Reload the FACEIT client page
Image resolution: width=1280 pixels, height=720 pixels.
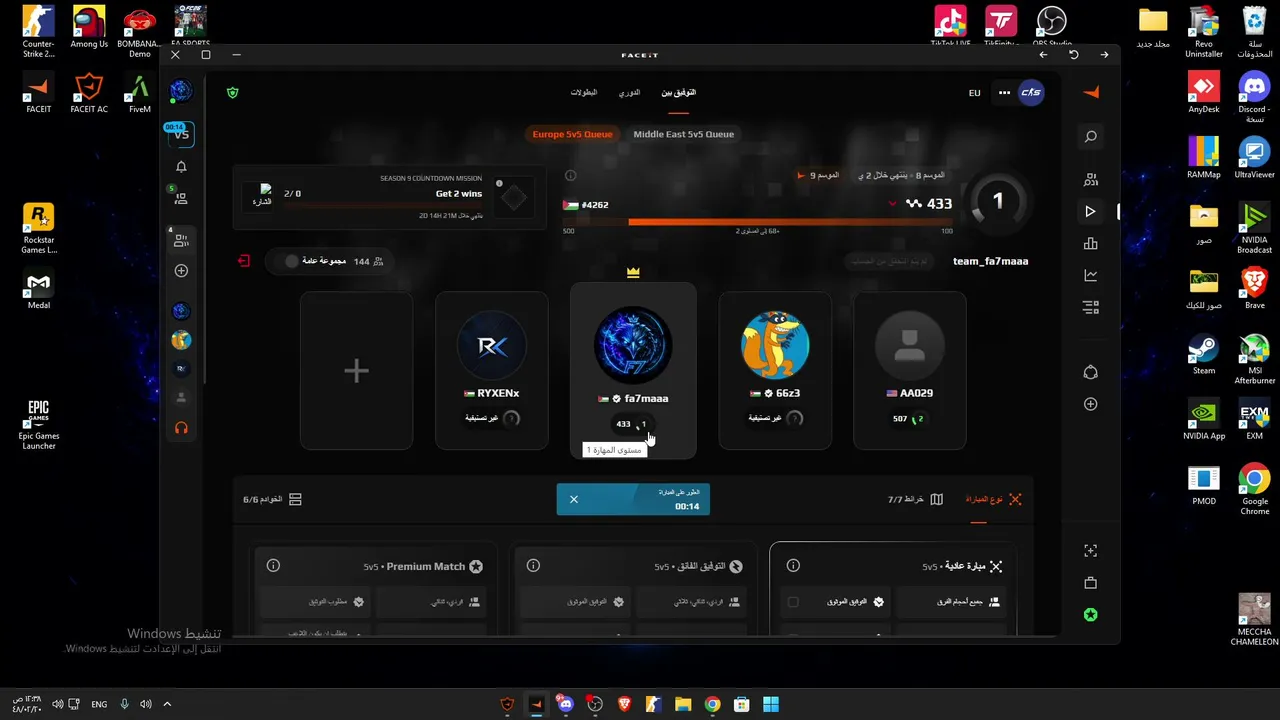coord(1074,55)
